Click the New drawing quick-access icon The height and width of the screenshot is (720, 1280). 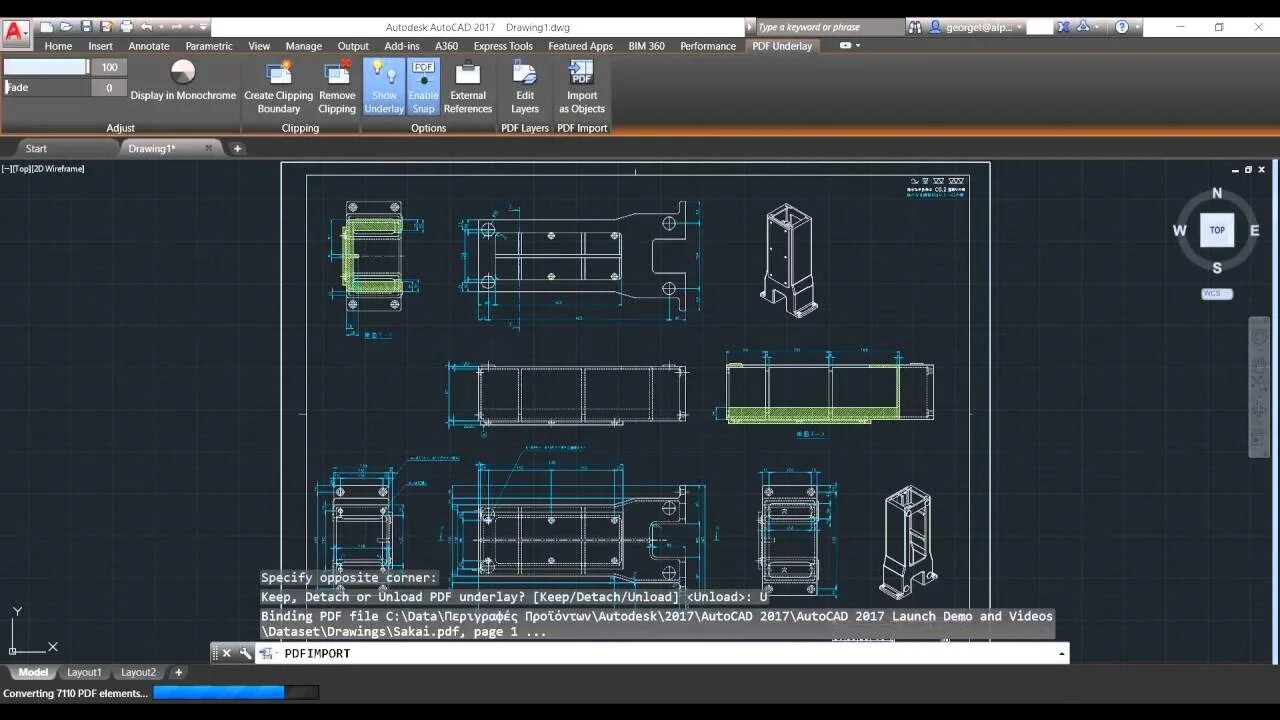[x=47, y=27]
